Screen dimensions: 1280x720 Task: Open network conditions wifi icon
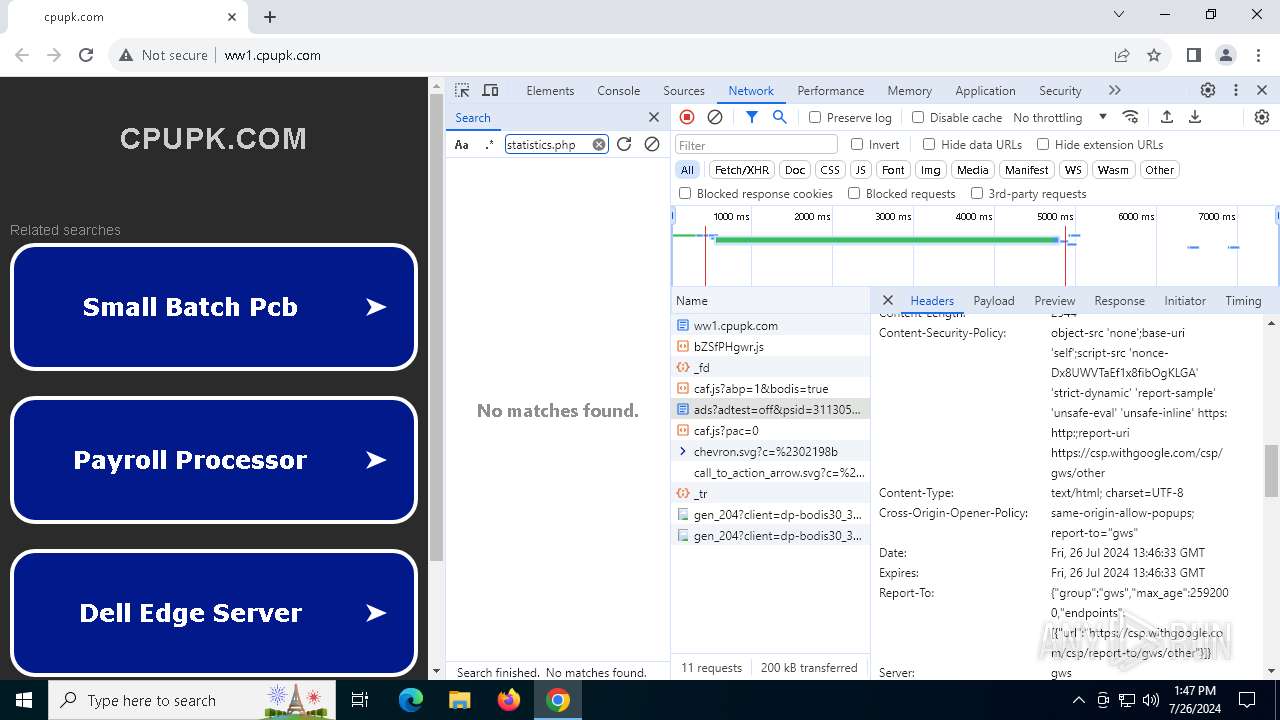(1131, 117)
